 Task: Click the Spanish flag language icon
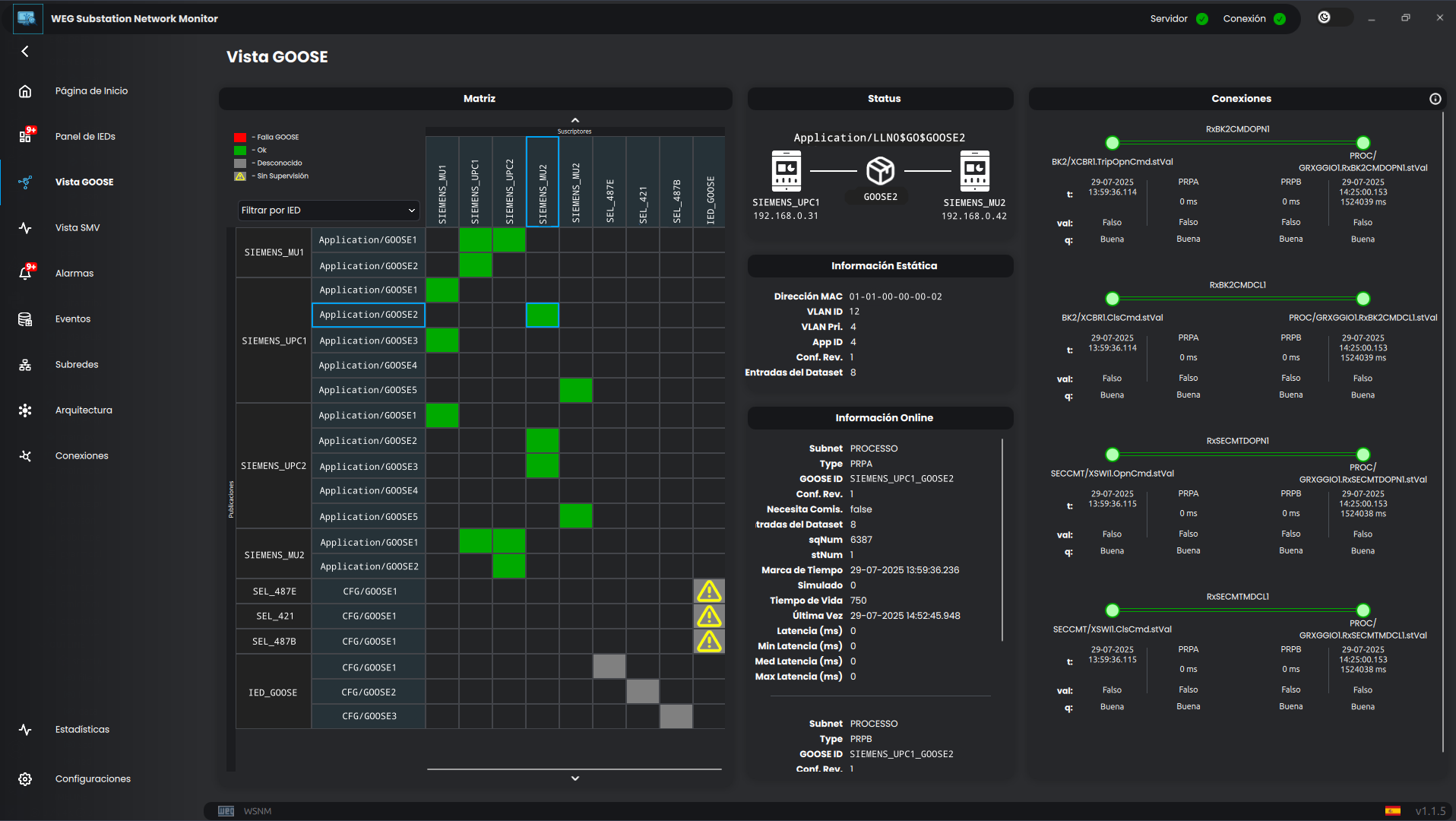[1392, 811]
